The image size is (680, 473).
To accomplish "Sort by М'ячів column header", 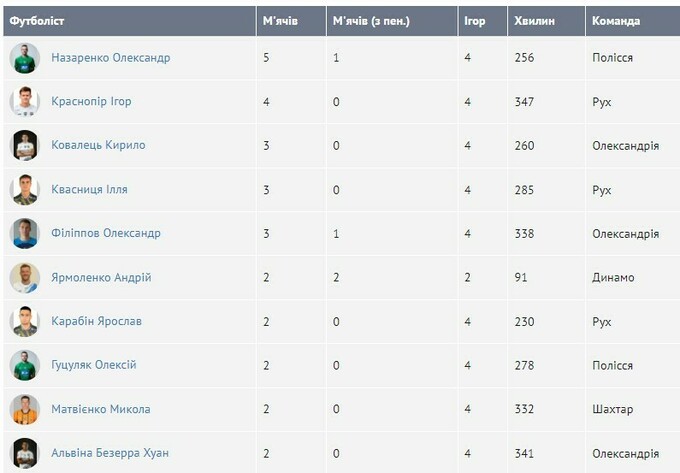I will pos(280,21).
